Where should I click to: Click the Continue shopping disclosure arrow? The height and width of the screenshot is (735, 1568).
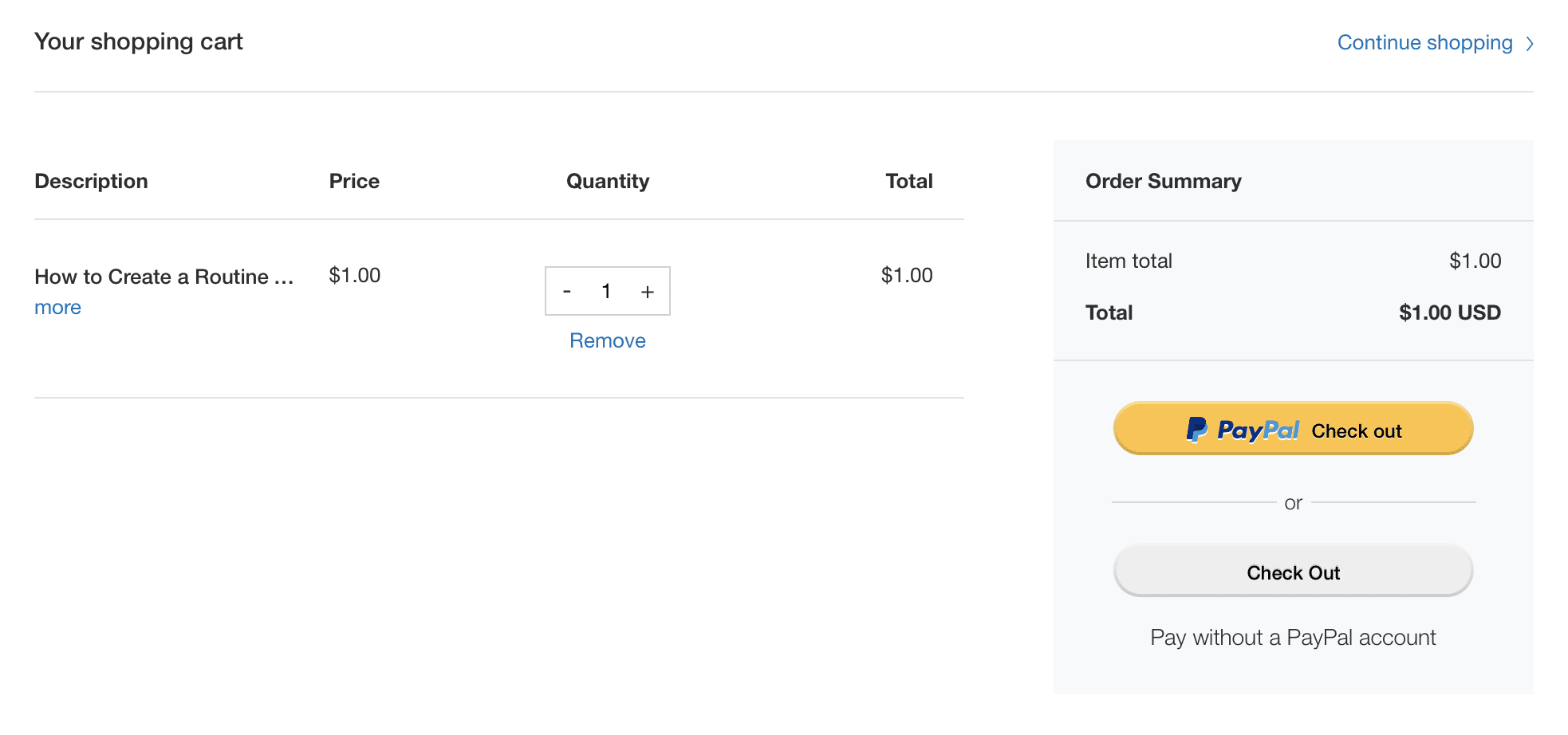click(1530, 43)
